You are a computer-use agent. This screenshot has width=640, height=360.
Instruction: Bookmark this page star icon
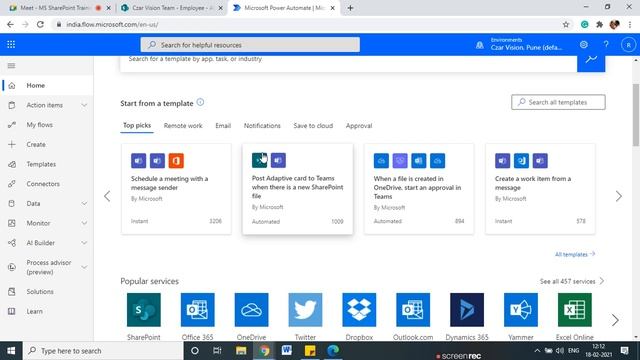point(566,24)
